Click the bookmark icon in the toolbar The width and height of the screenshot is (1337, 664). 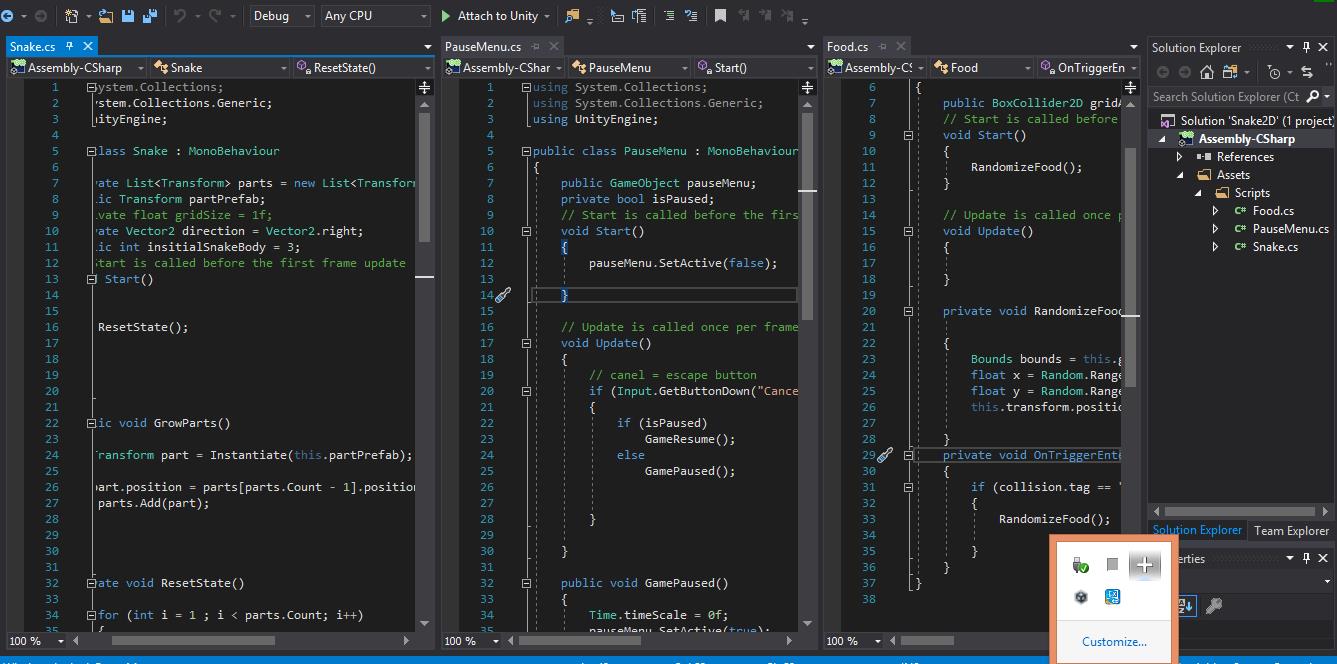[x=720, y=16]
